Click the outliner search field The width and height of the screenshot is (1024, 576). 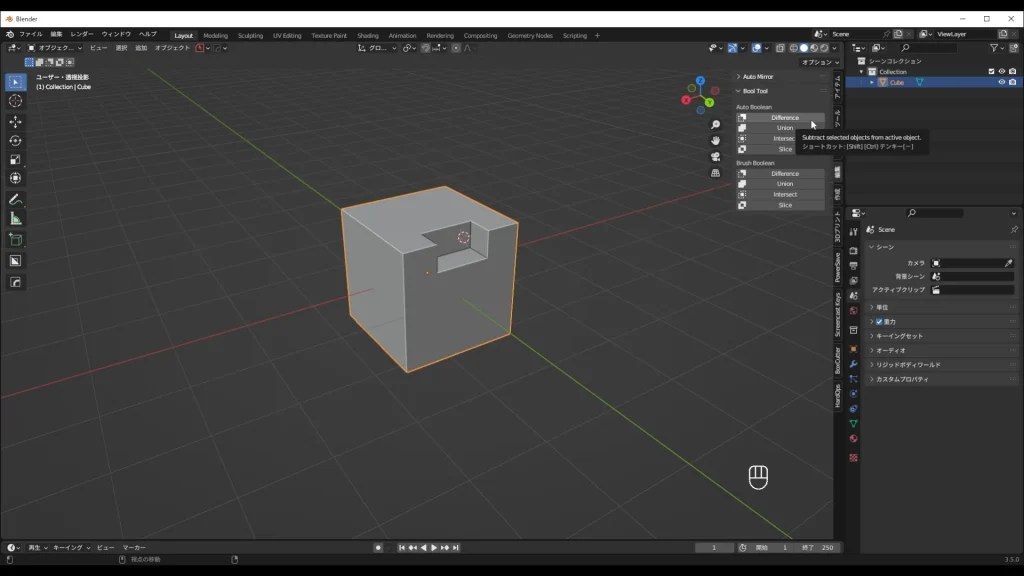(930, 47)
